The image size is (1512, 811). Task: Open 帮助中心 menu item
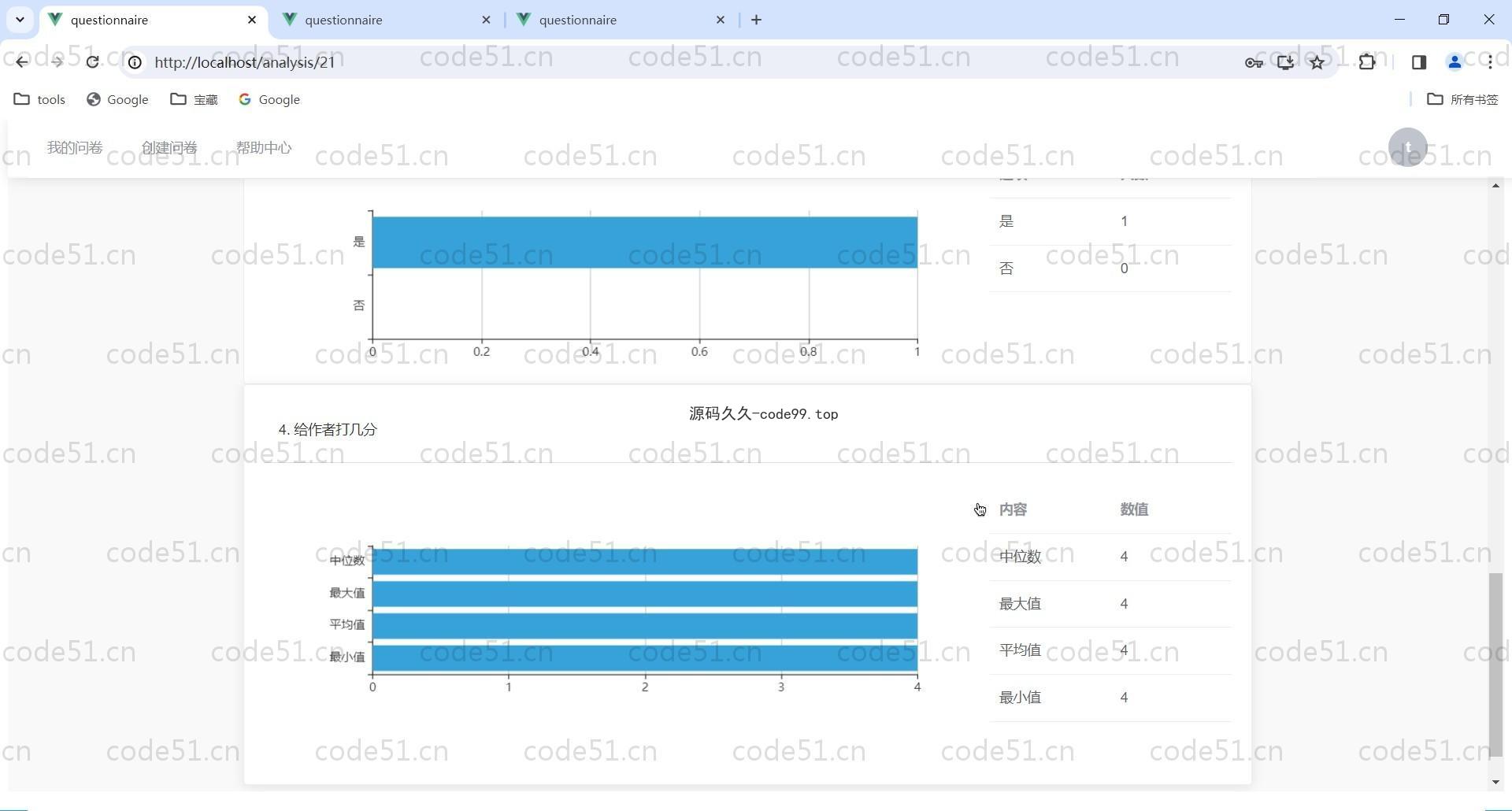(264, 148)
